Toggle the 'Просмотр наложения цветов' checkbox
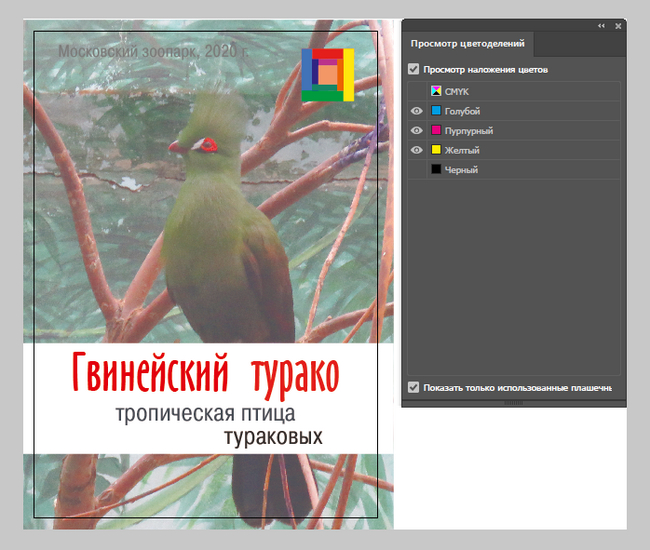This screenshot has height=550, width=650. [x=413, y=69]
